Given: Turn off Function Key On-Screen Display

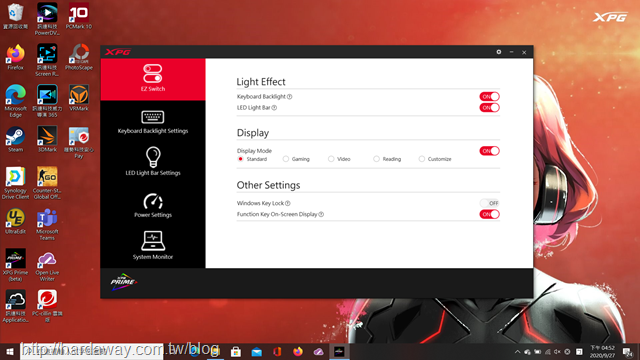Looking at the screenshot, I should click(489, 214).
